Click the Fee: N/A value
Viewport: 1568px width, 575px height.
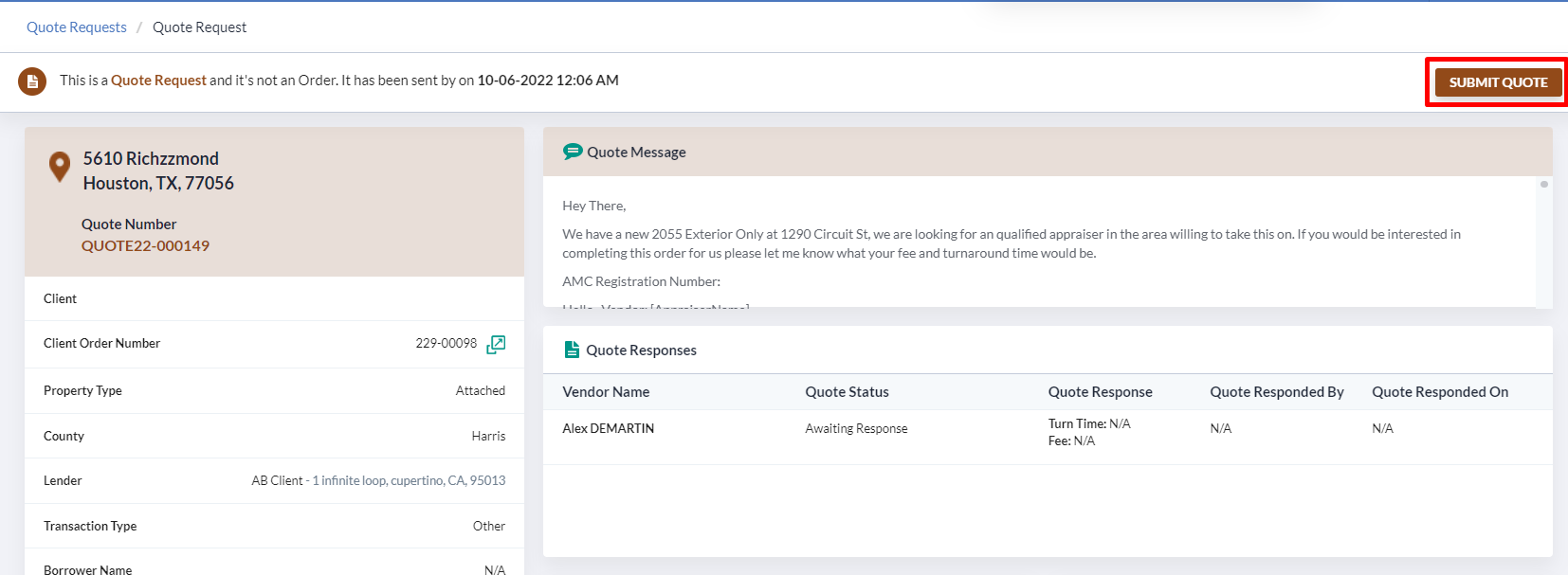pyautogui.click(x=1071, y=440)
